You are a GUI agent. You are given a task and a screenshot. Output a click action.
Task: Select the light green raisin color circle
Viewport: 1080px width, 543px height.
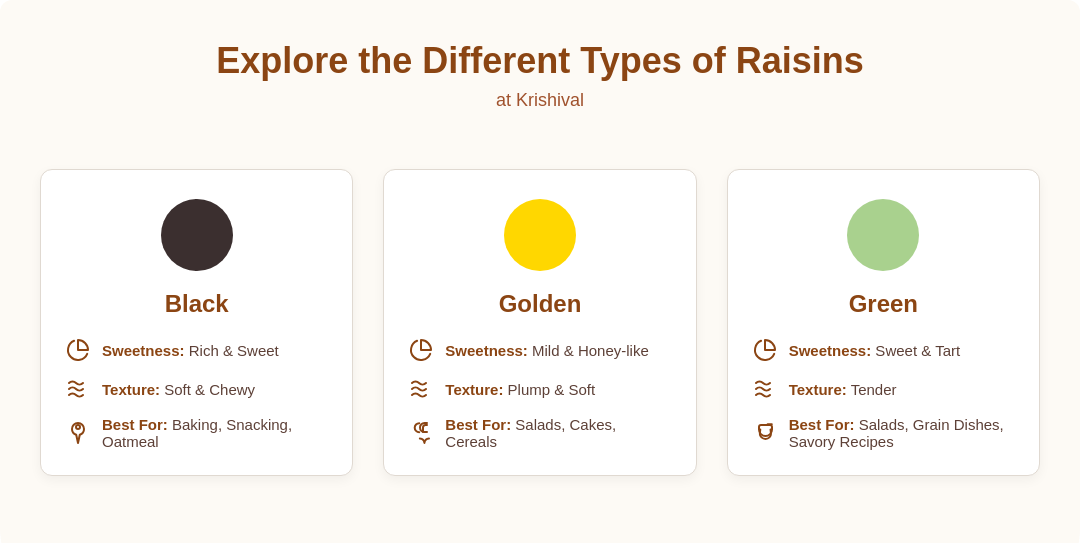pyautogui.click(x=883, y=235)
